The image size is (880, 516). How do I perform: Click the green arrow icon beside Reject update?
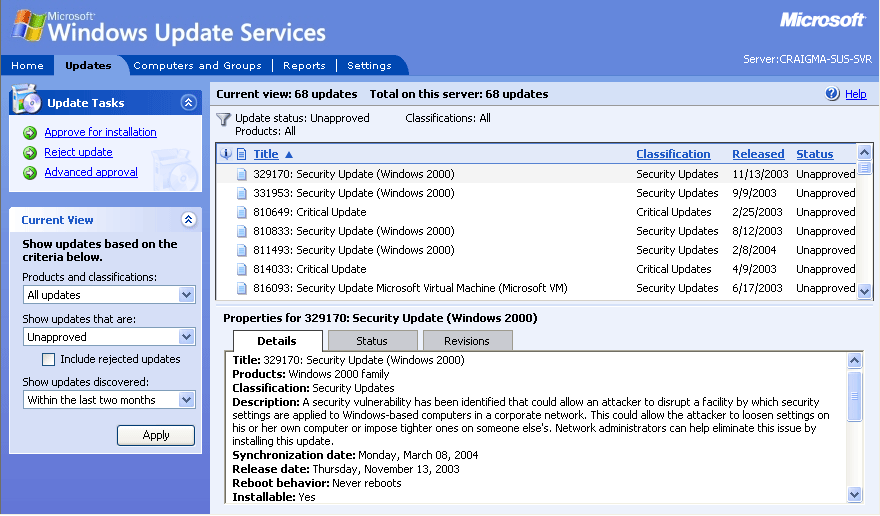(x=30, y=153)
